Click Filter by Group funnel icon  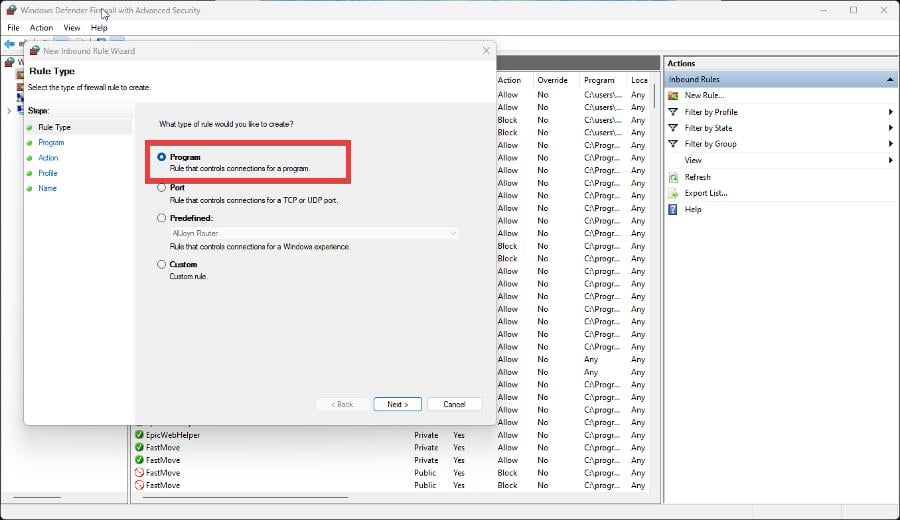coord(673,144)
